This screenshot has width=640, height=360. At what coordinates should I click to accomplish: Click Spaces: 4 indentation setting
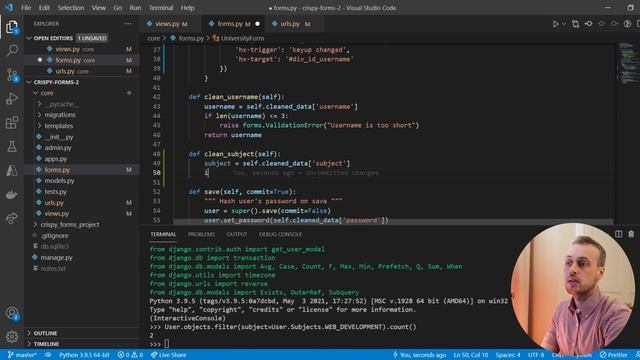(508, 355)
